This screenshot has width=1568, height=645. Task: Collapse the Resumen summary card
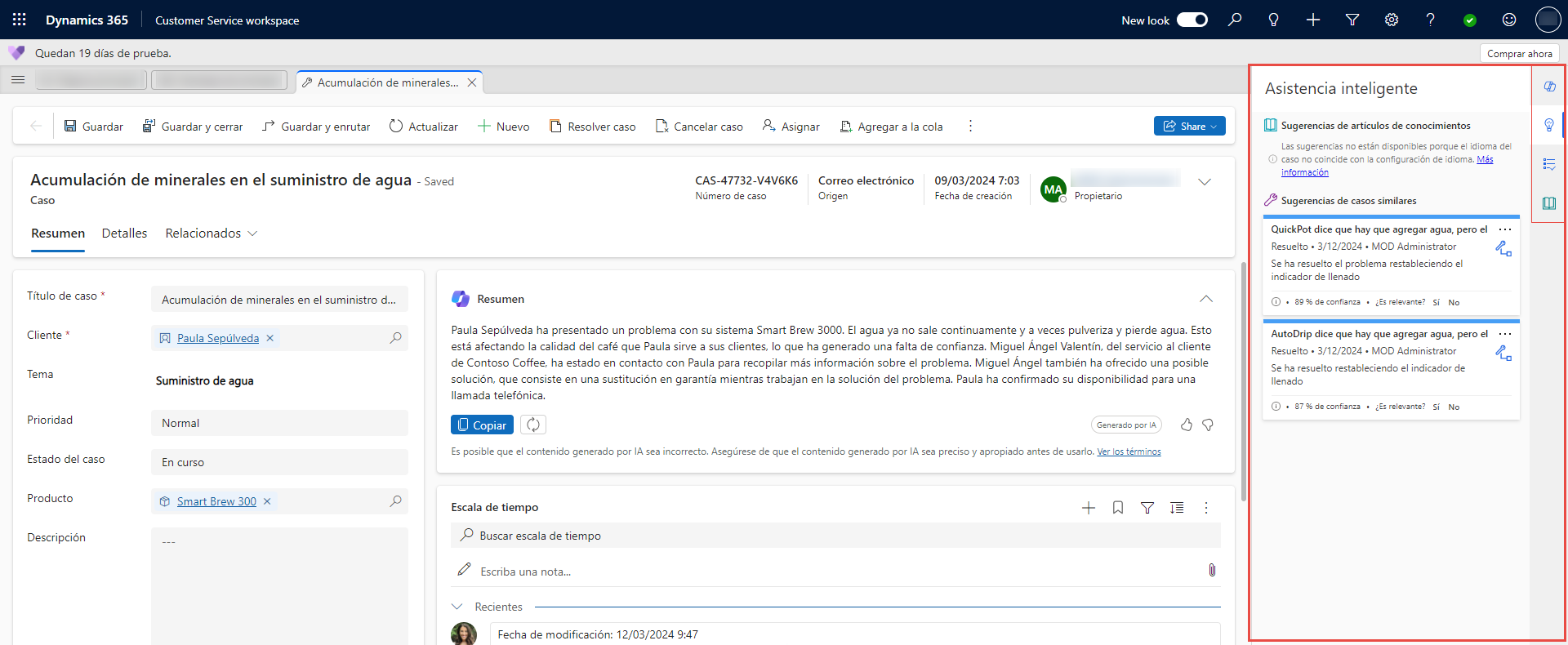[x=1206, y=299]
